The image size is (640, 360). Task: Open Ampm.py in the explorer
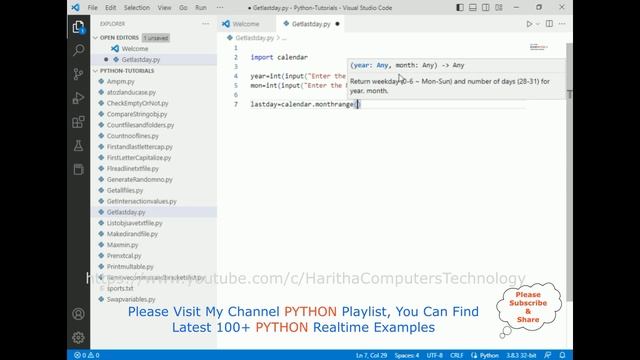pos(120,82)
